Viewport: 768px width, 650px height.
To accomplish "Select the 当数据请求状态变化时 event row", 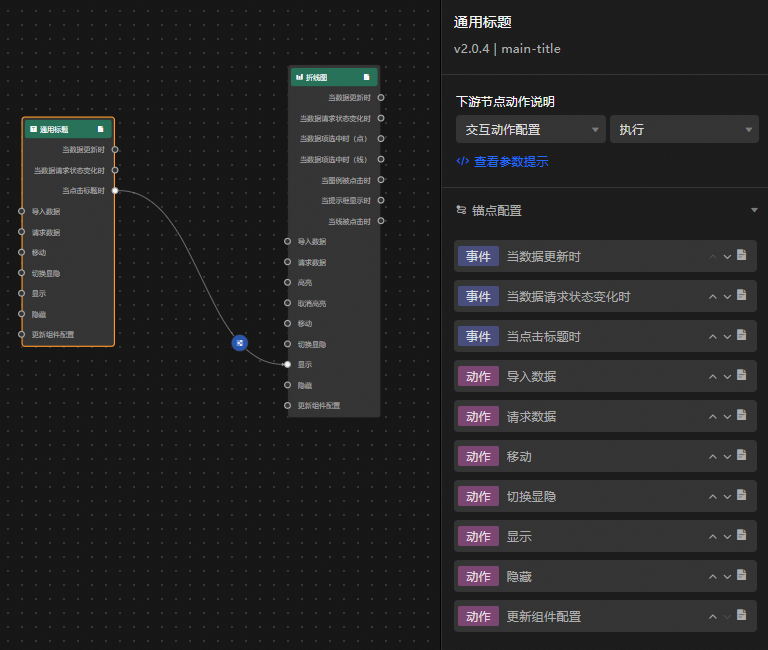I will click(605, 296).
